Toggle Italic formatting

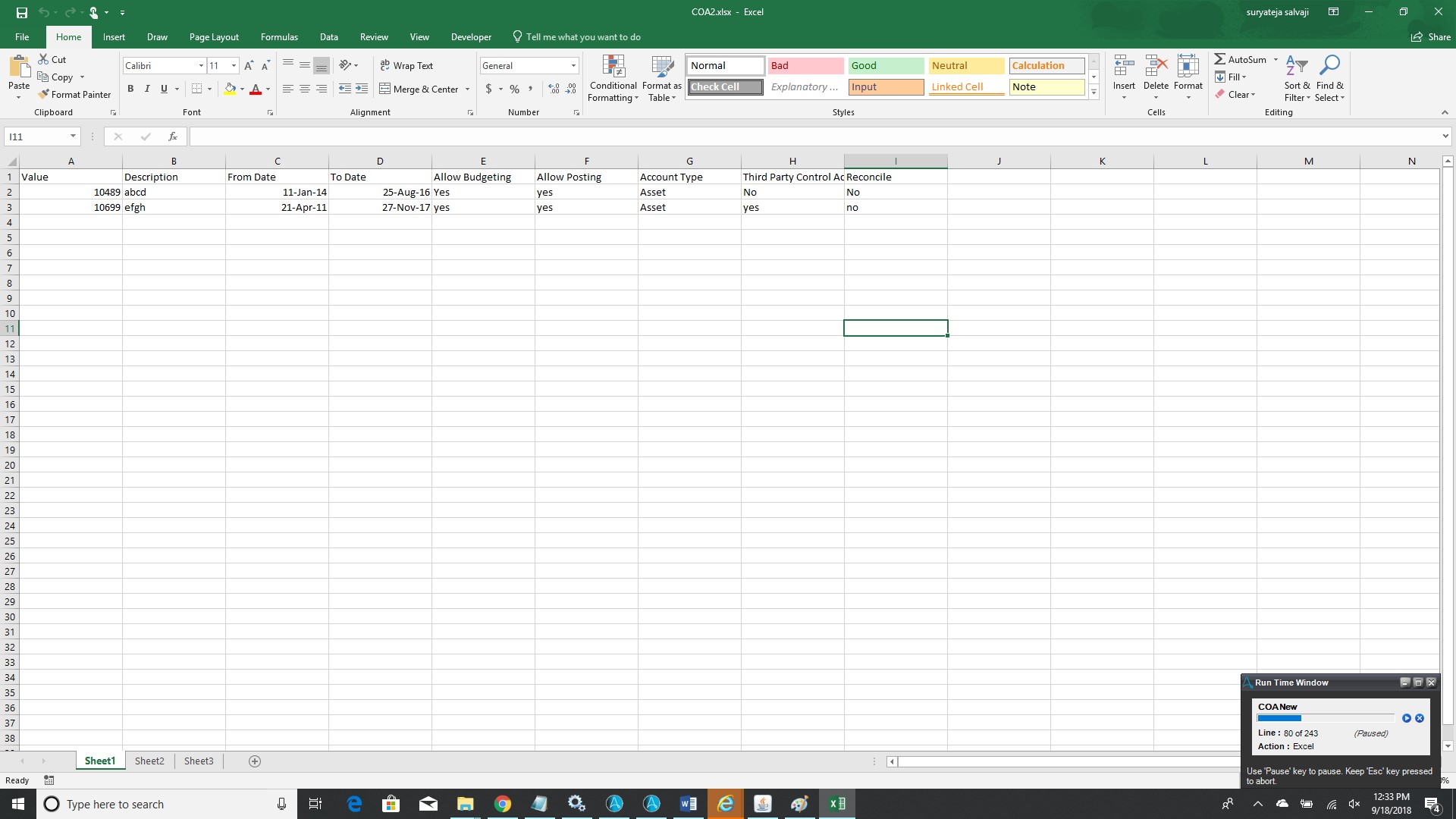147,89
